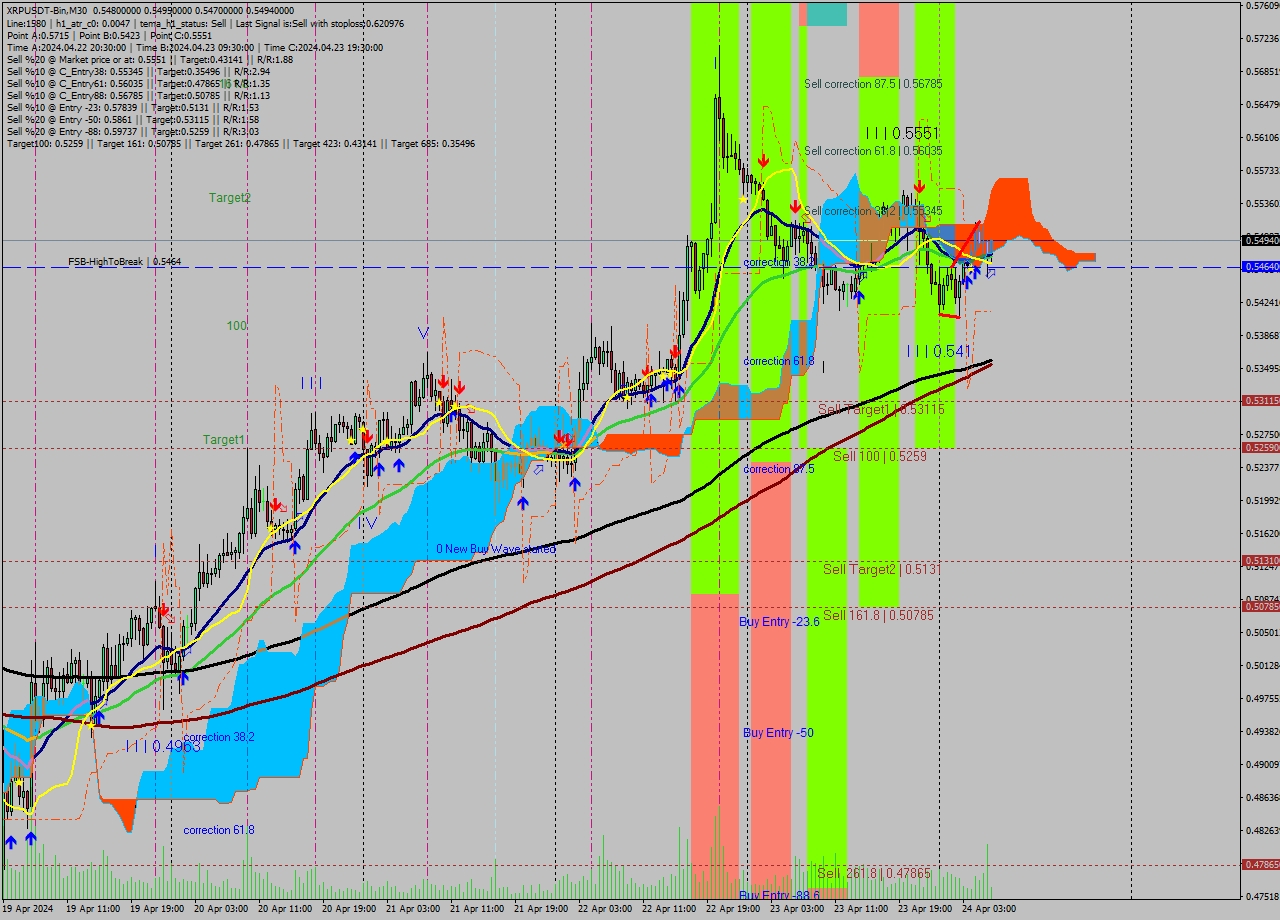Select the 'Target100: 0.5259' targets summary line
Viewport: 1280px width, 920px height.
[x=241, y=143]
